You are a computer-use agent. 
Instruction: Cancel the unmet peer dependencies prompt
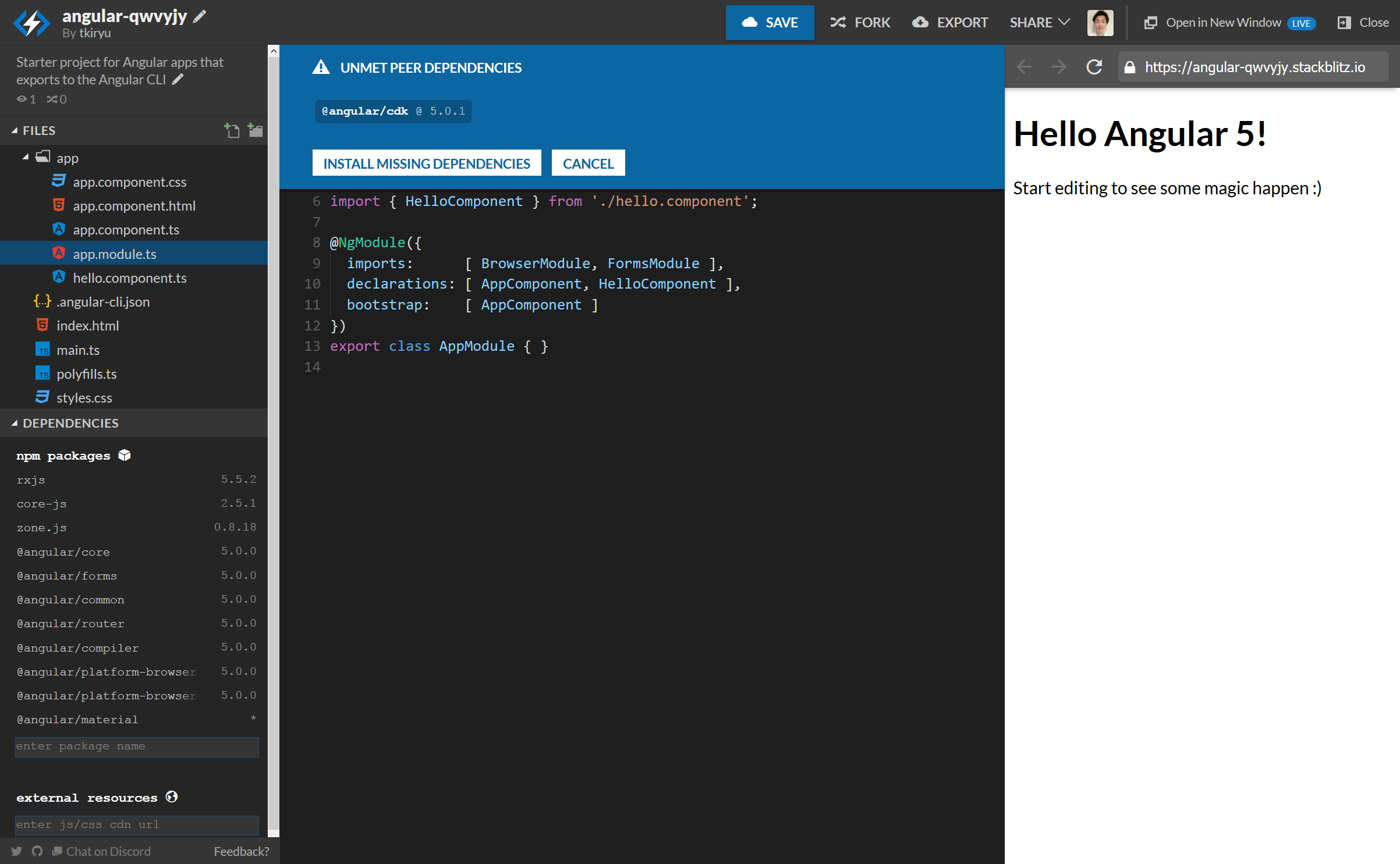pyautogui.click(x=588, y=163)
